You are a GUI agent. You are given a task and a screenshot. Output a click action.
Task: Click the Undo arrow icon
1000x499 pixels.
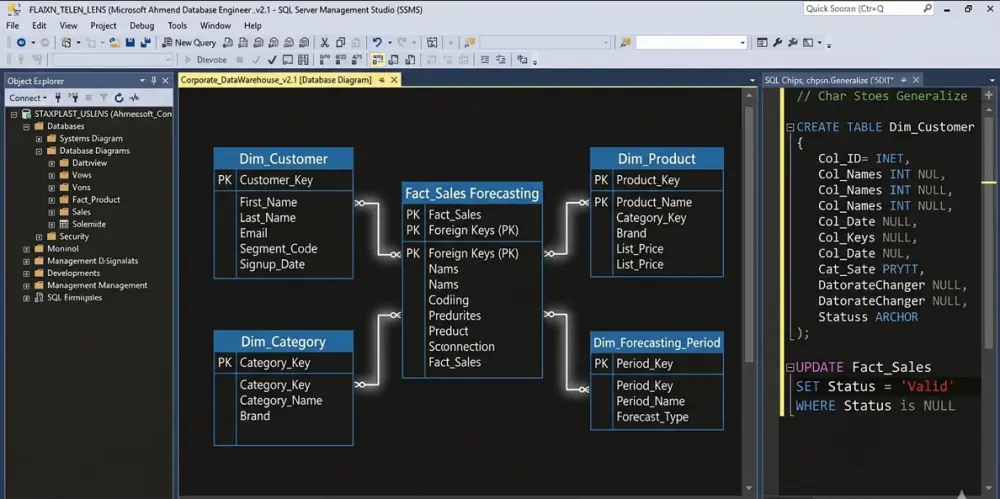pos(376,43)
